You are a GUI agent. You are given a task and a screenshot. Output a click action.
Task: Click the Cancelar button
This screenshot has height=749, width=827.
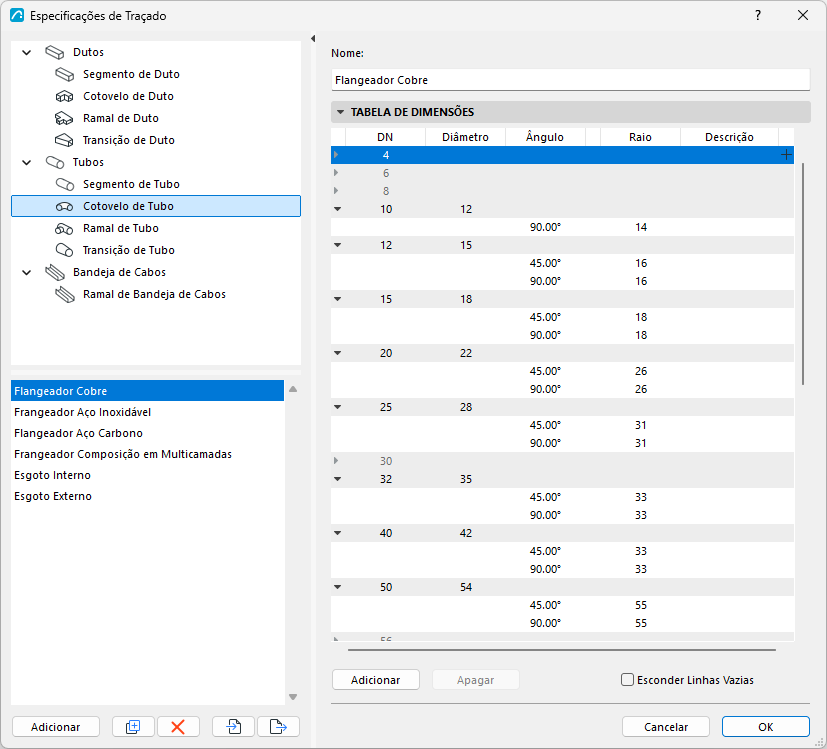point(666,727)
